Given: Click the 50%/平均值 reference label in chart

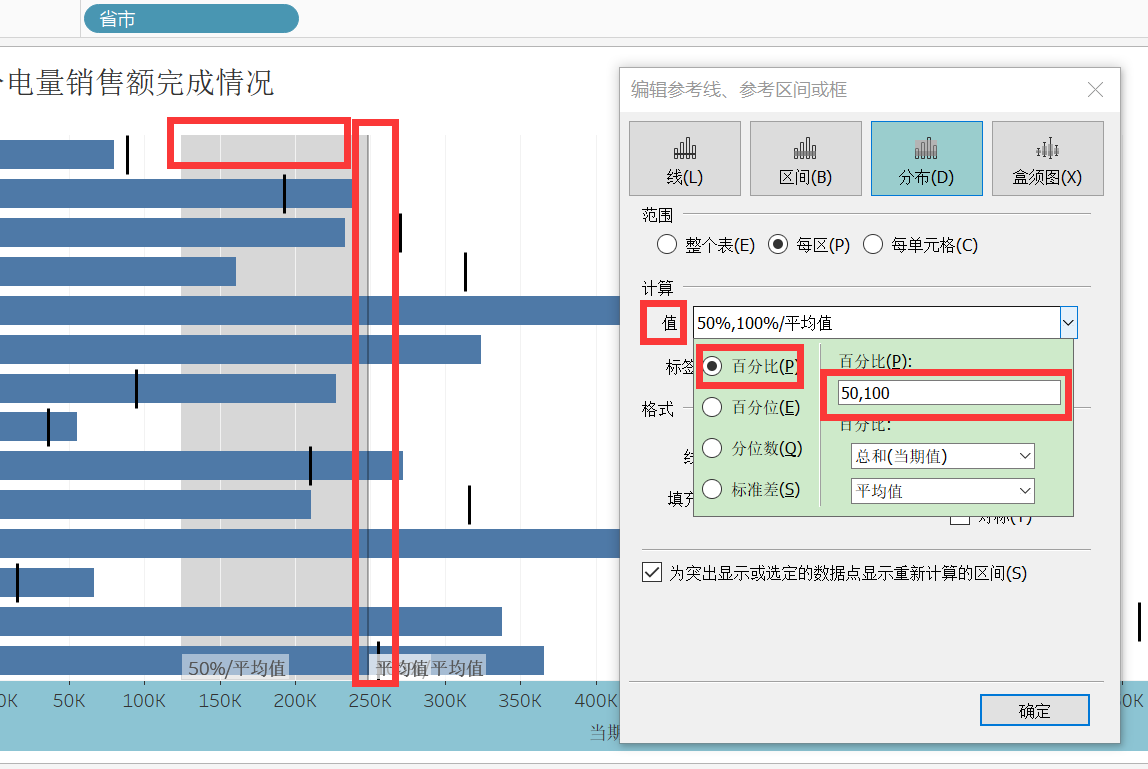Looking at the screenshot, I should [x=236, y=668].
